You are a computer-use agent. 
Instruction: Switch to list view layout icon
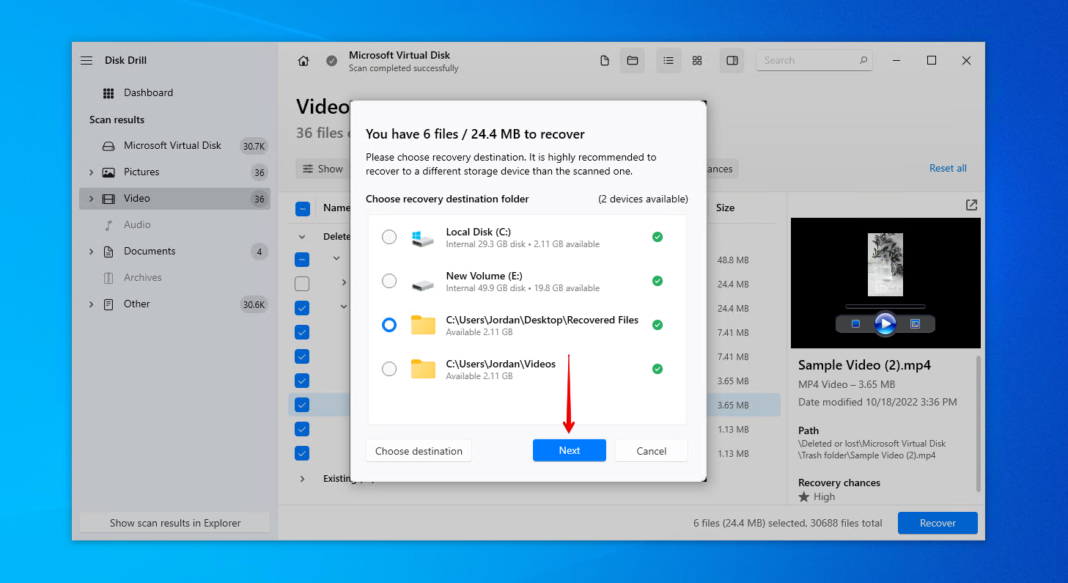(x=668, y=61)
